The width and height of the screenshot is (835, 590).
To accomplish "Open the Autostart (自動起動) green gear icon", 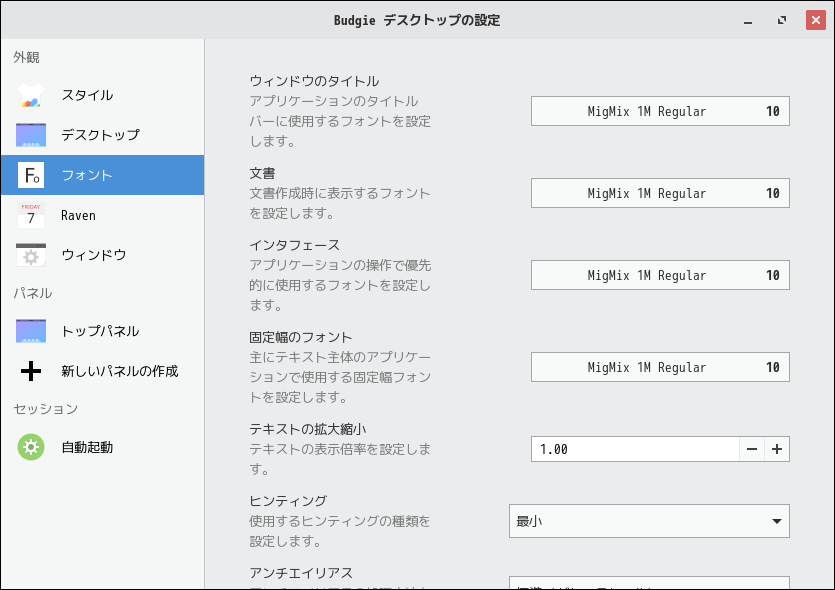I will click(x=31, y=447).
